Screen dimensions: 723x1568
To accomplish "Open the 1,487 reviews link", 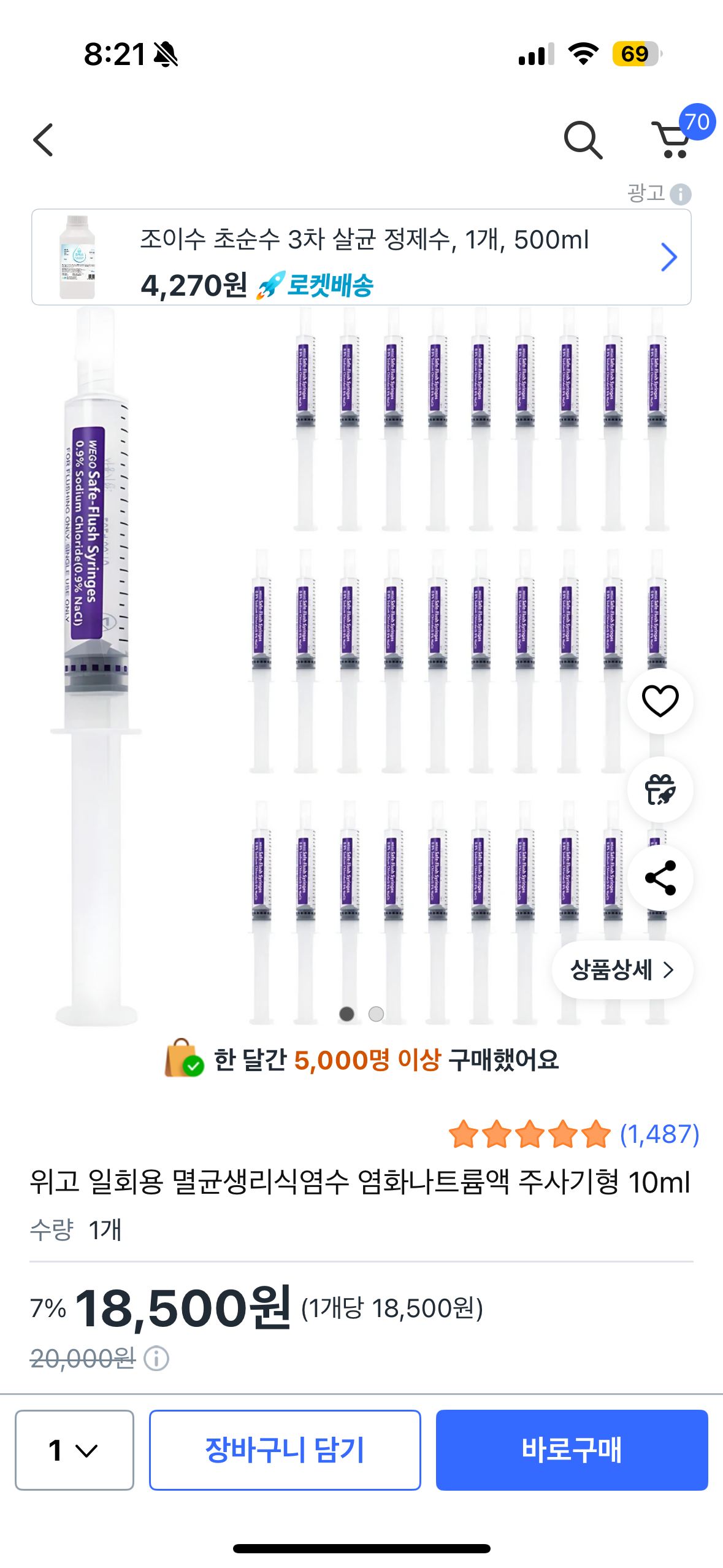I will pos(659,1134).
